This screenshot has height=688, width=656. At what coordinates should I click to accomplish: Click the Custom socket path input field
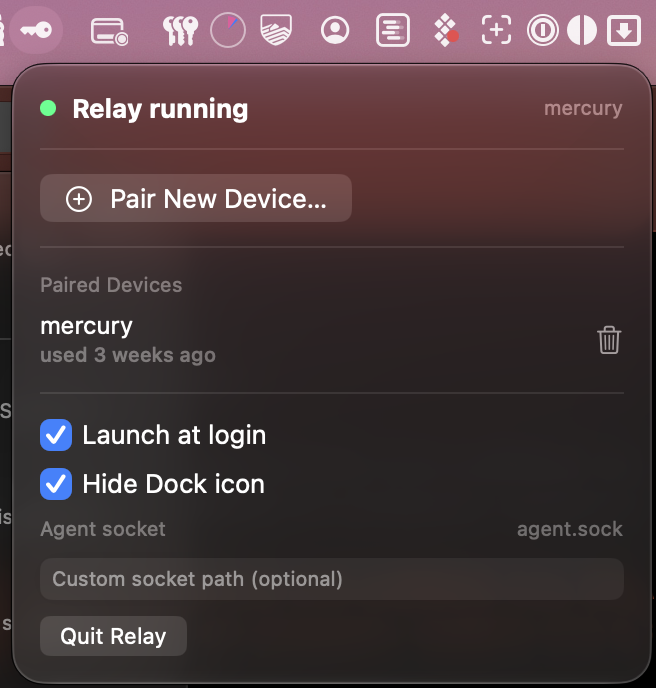(332, 579)
